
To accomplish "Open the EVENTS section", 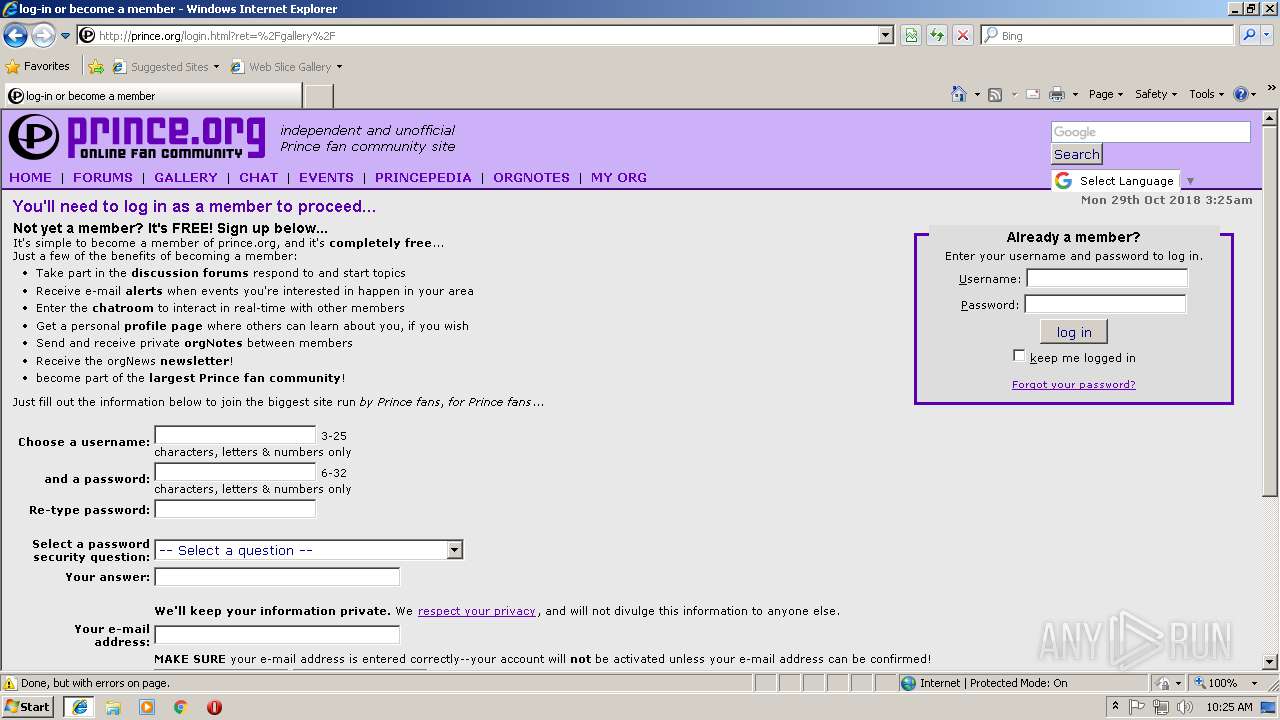I will [326, 177].
